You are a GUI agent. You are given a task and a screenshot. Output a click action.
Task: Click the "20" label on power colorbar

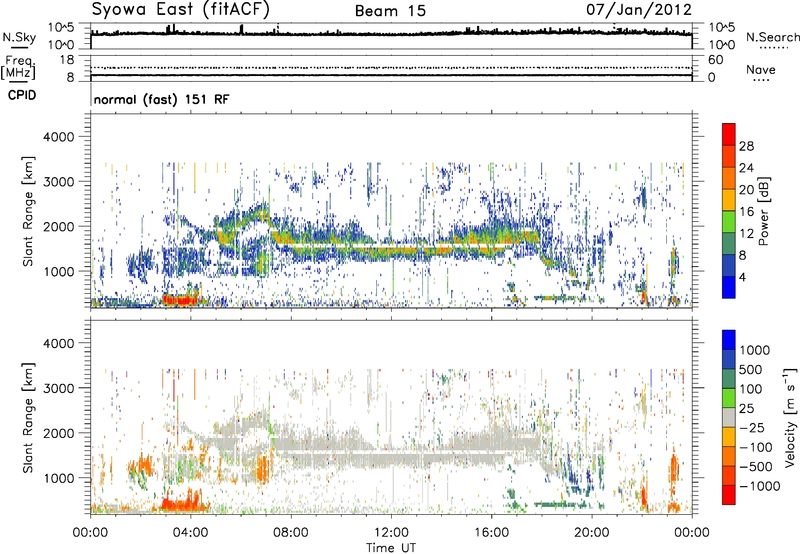point(746,190)
